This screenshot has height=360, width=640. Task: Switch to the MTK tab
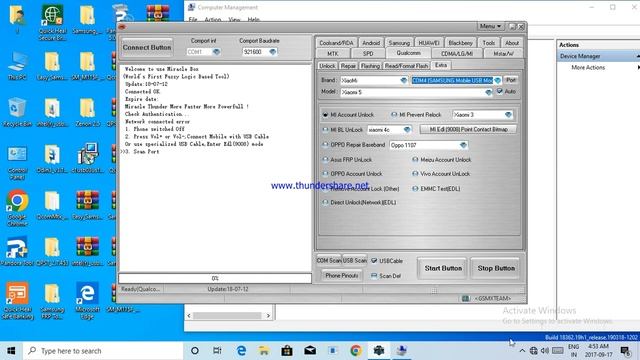click(x=333, y=54)
